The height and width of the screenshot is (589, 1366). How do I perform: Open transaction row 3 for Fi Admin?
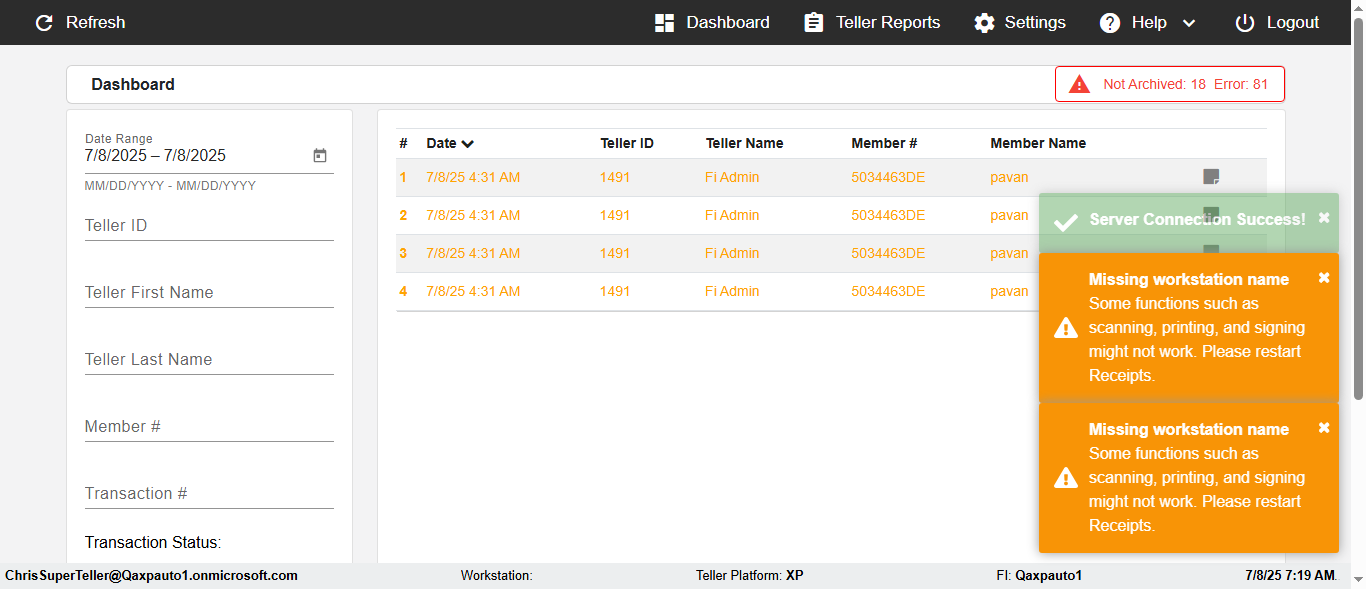pos(732,253)
